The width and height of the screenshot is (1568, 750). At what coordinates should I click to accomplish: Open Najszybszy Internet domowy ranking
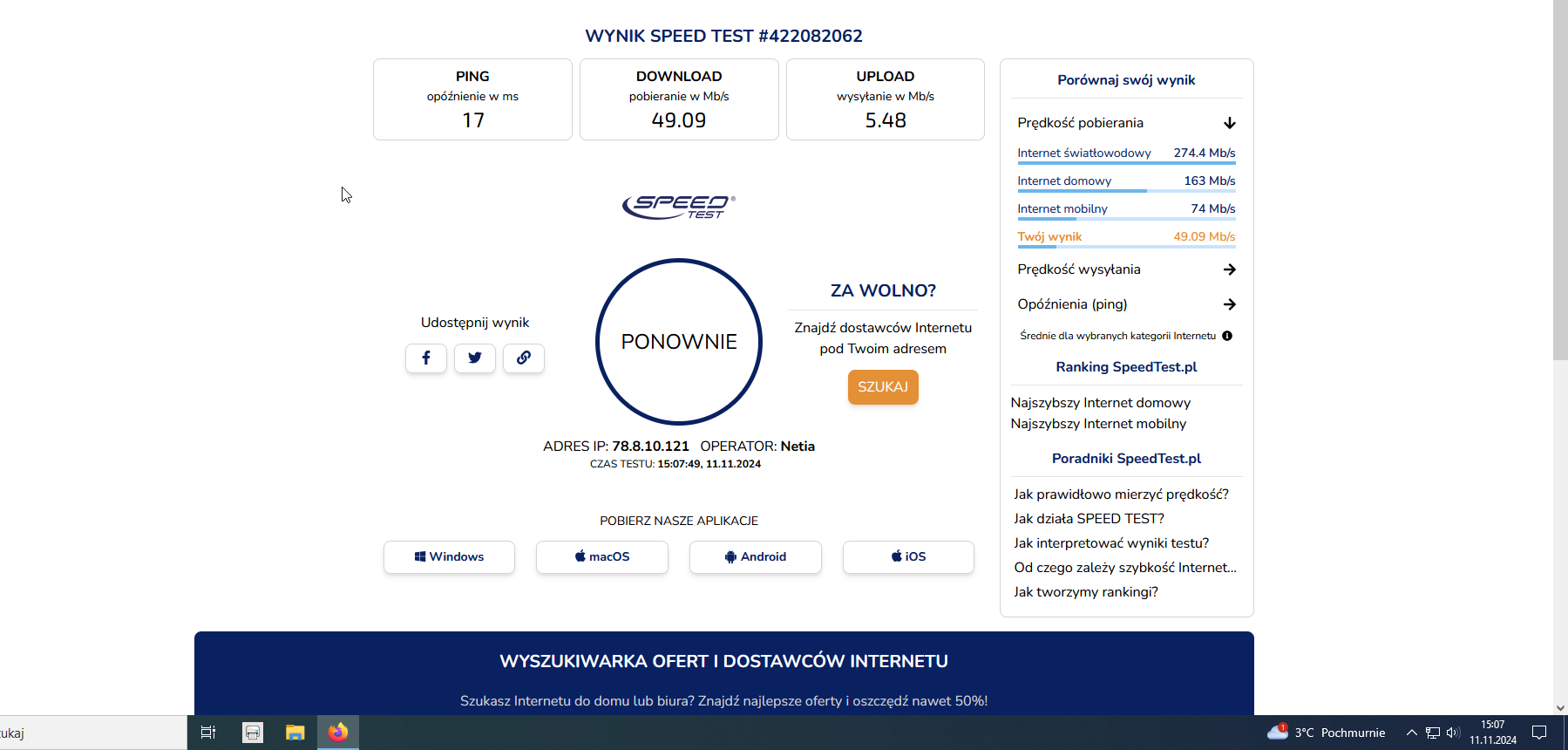(x=1101, y=403)
